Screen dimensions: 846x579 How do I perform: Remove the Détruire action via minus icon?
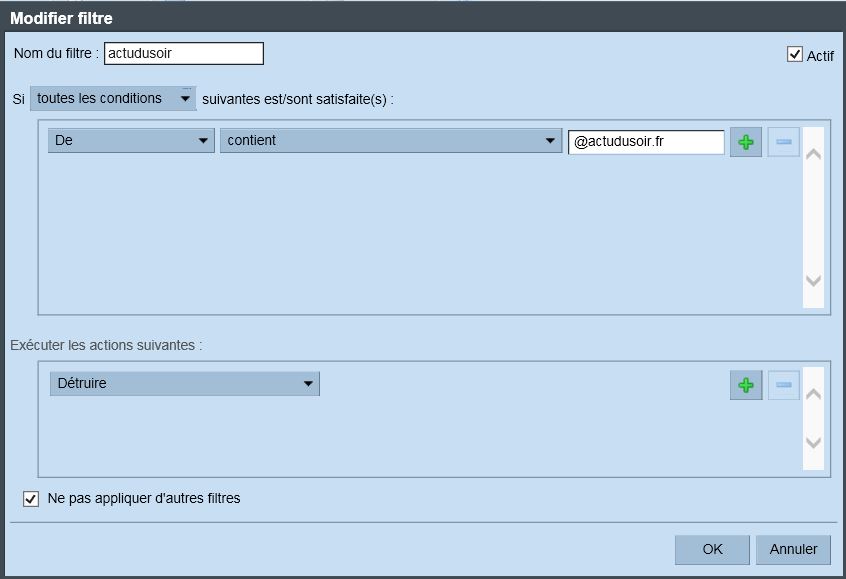pyautogui.click(x=783, y=385)
